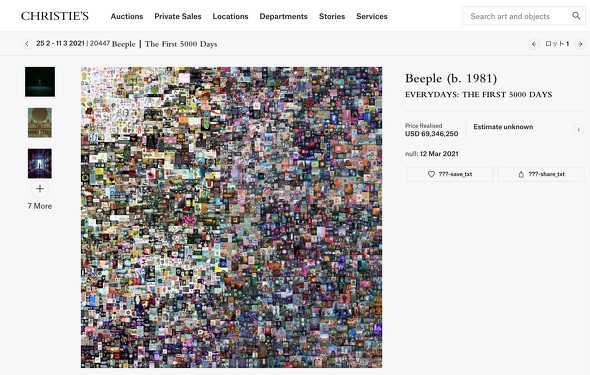Open the Services menu
Image resolution: width=590 pixels, height=375 pixels.
pyautogui.click(x=372, y=16)
